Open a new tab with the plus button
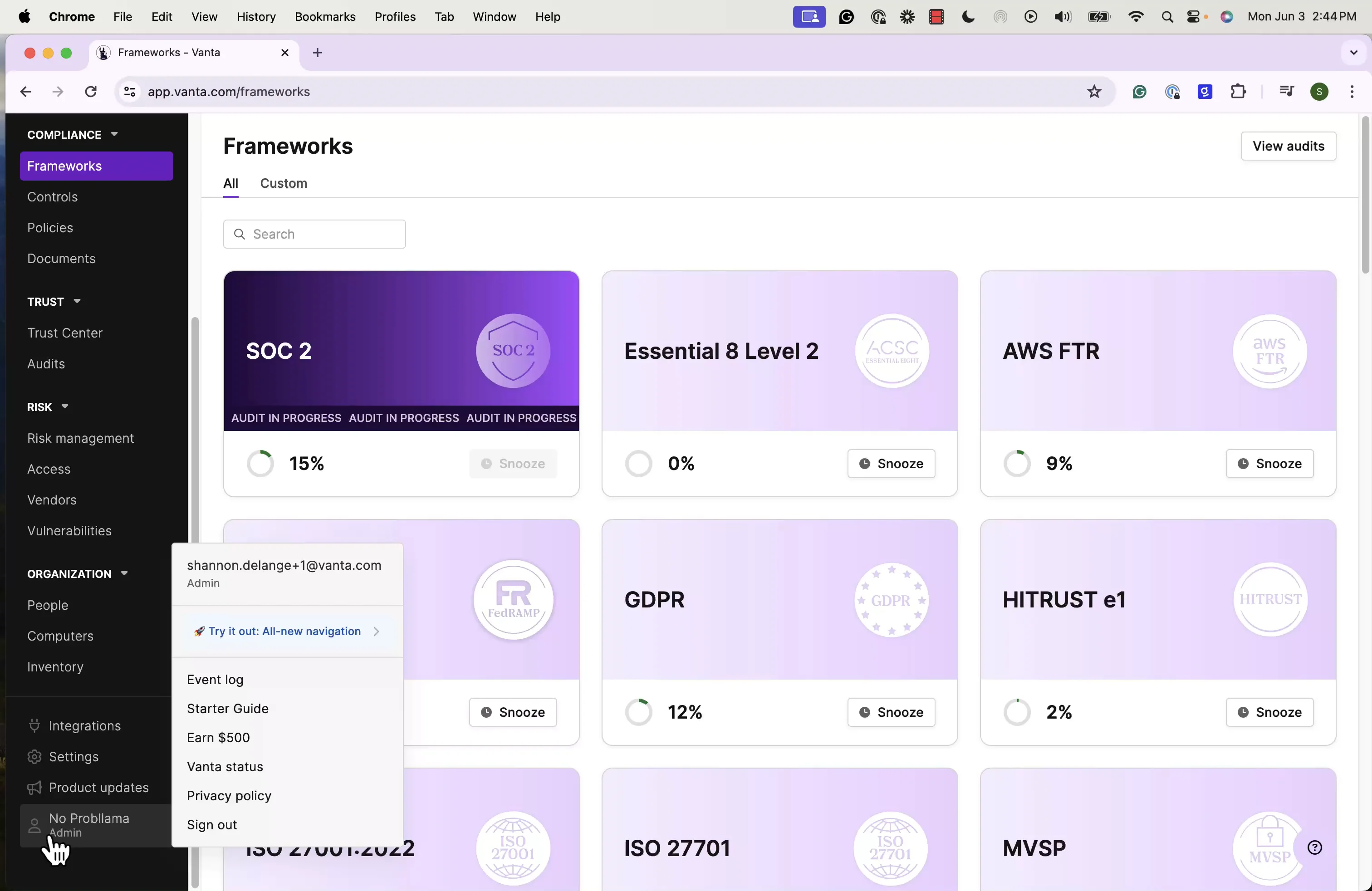Viewport: 1372px width, 891px height. pyautogui.click(x=318, y=53)
